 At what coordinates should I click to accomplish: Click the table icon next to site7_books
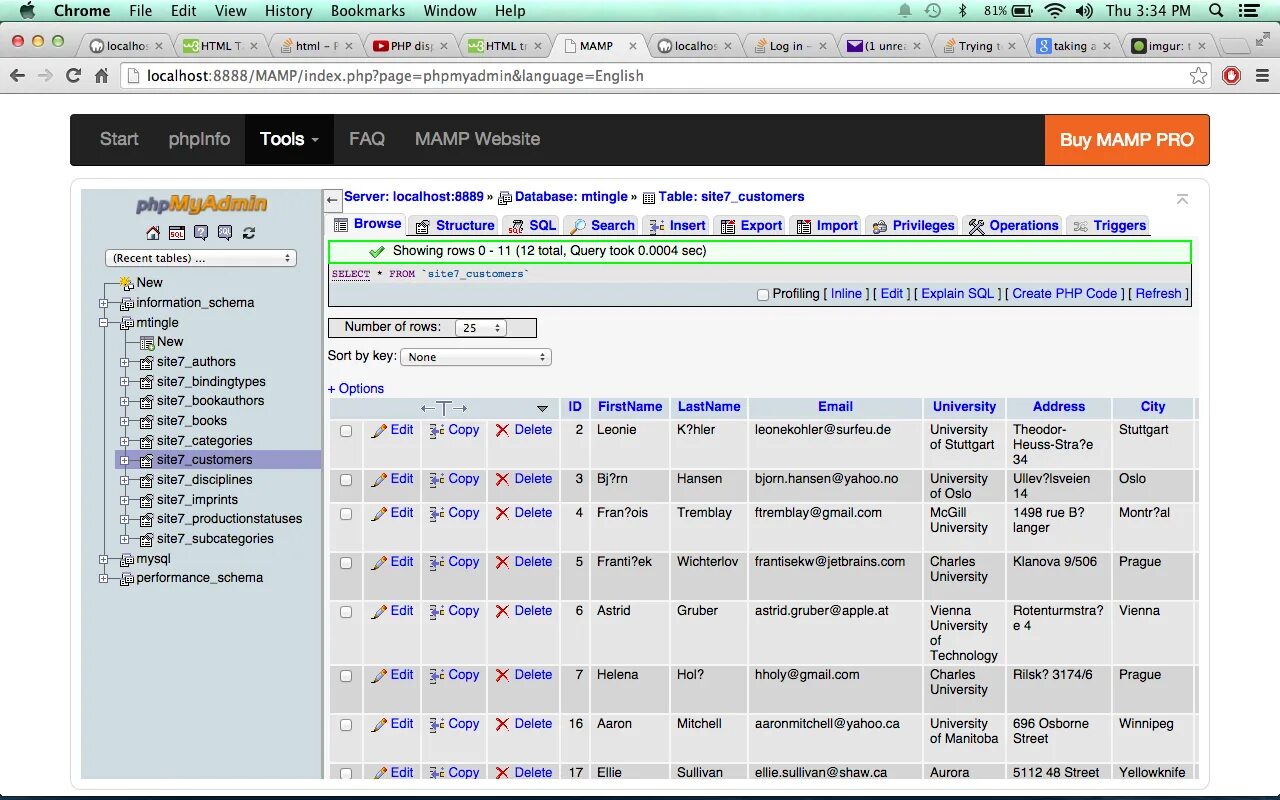pos(147,421)
